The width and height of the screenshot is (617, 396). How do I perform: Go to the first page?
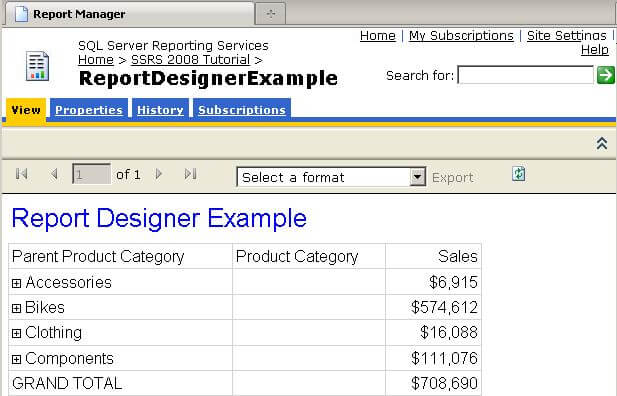point(22,174)
